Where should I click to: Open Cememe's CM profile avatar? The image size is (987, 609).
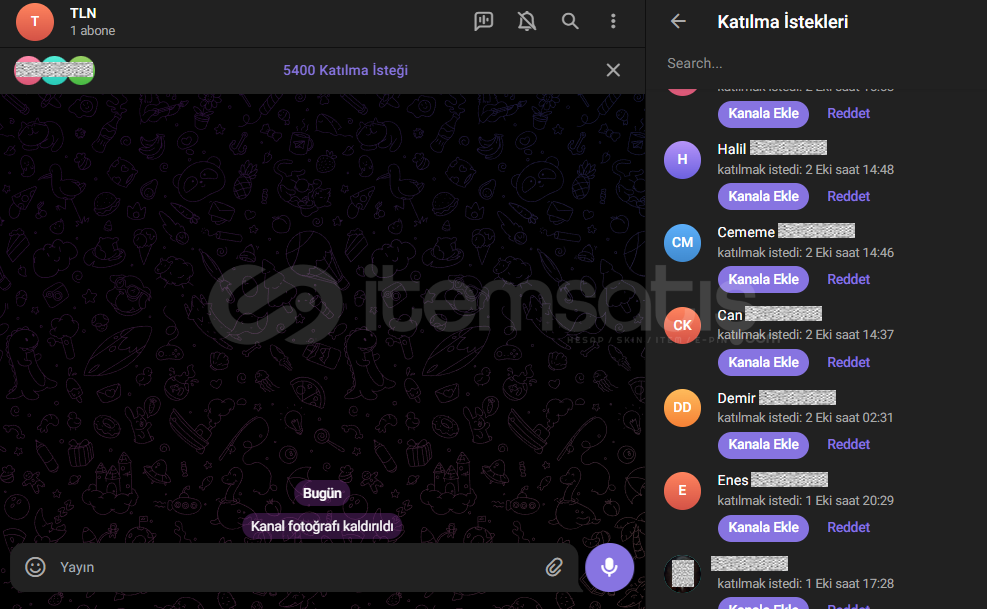[682, 243]
